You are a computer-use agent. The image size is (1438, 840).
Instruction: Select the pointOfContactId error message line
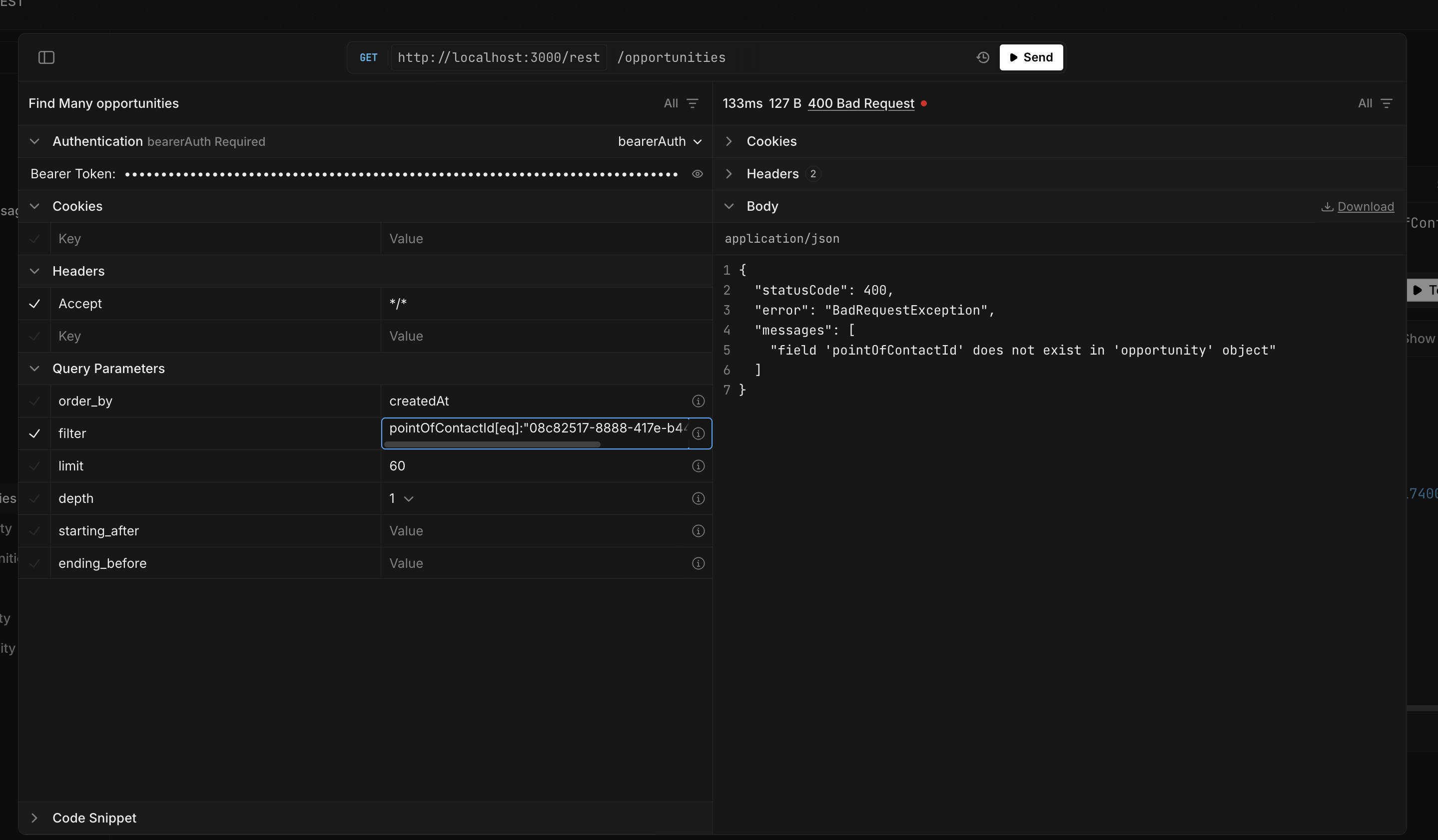1023,351
